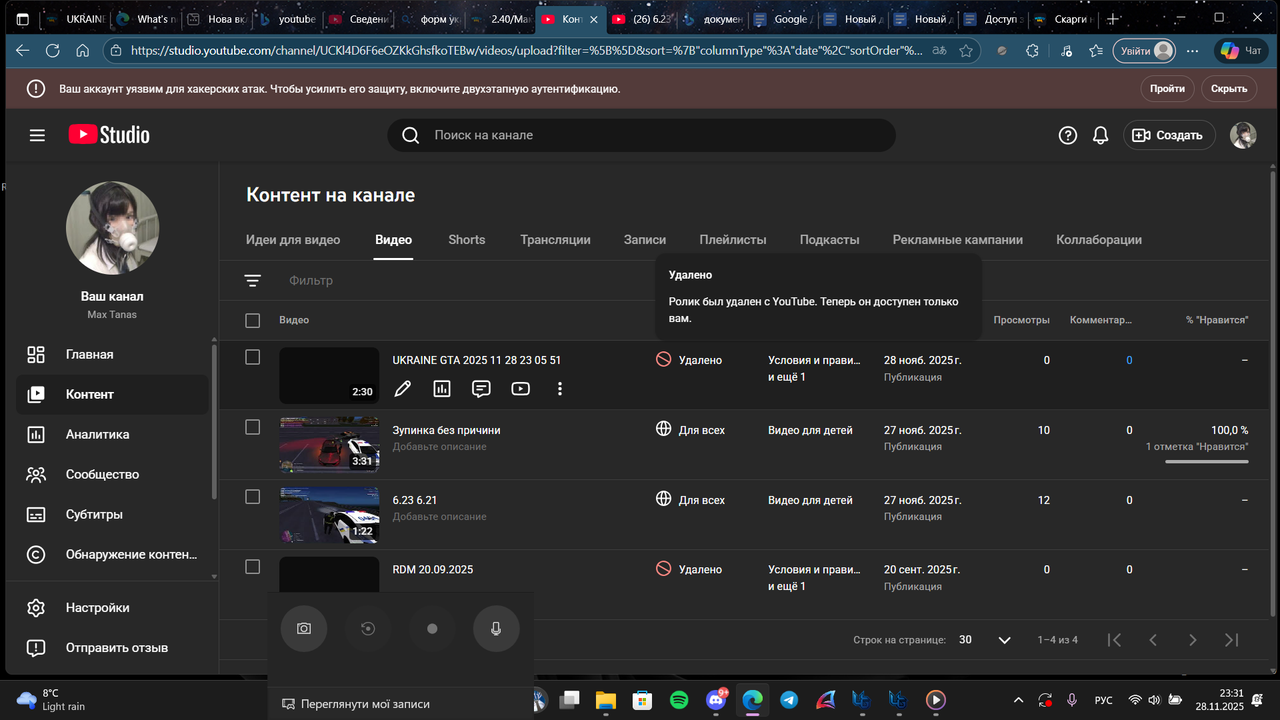Open the Copilot Чат button

tap(1241, 51)
